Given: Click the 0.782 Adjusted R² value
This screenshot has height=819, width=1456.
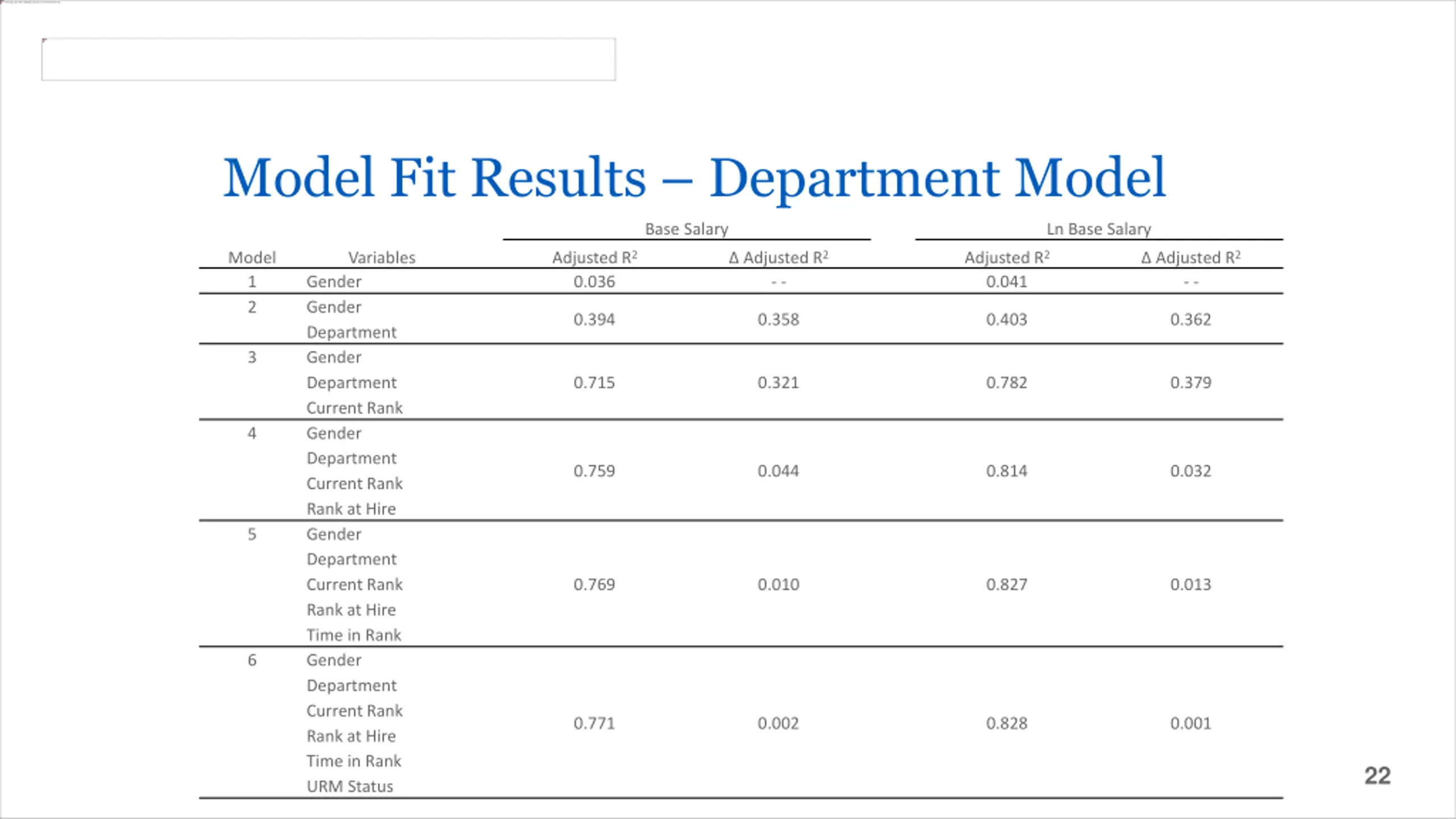Looking at the screenshot, I should pyautogui.click(x=1007, y=382).
